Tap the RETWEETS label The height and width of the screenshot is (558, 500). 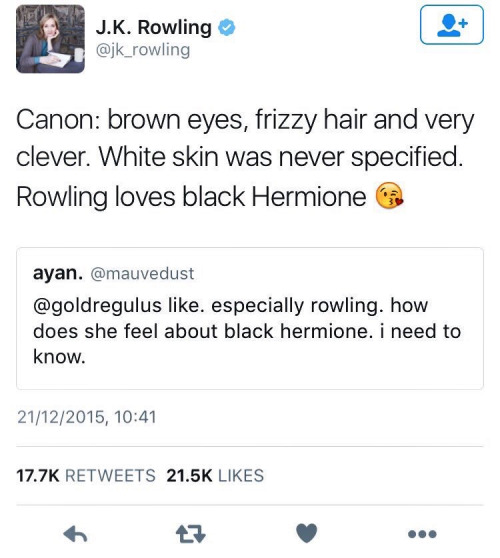111,475
